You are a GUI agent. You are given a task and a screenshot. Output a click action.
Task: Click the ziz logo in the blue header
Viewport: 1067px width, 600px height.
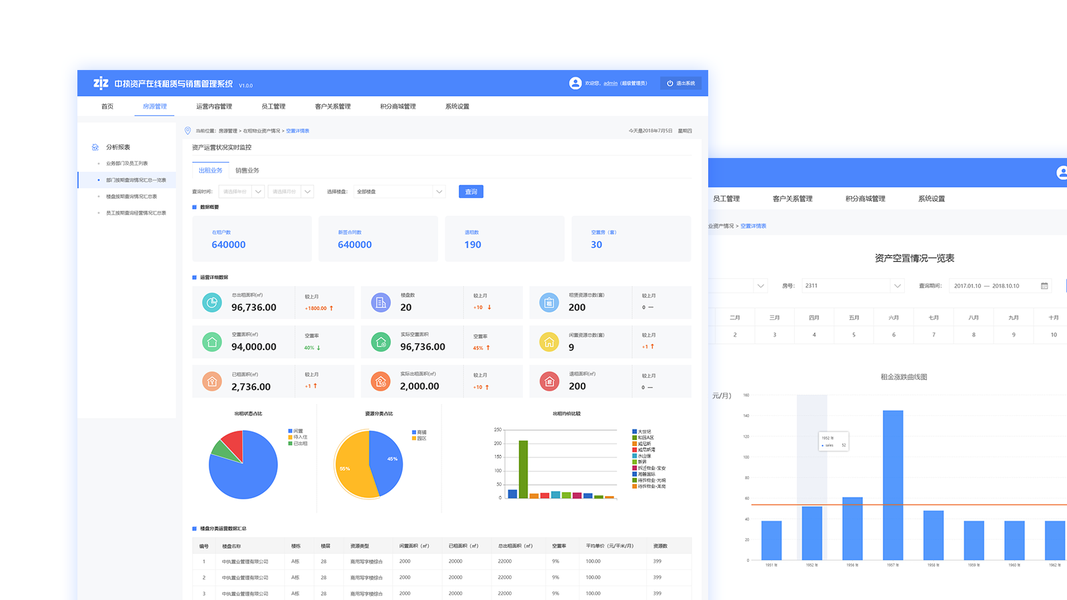coord(101,83)
